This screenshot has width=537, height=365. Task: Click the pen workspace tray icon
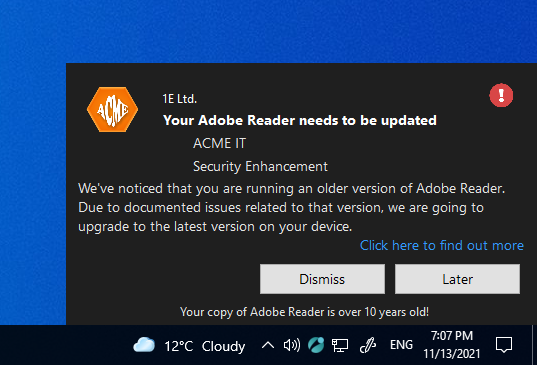click(x=368, y=345)
